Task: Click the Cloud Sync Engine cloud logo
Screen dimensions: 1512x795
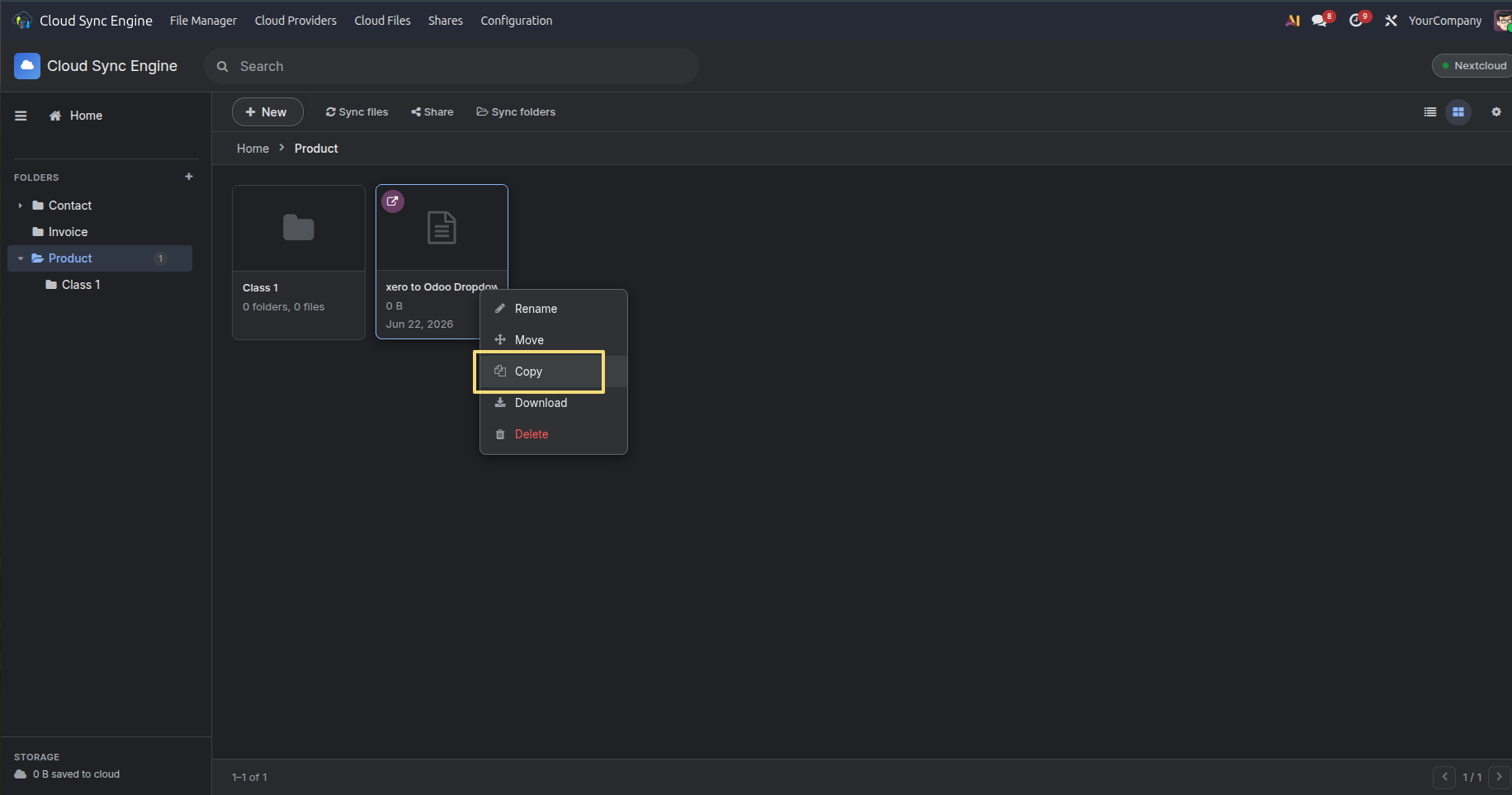Action: (27, 66)
